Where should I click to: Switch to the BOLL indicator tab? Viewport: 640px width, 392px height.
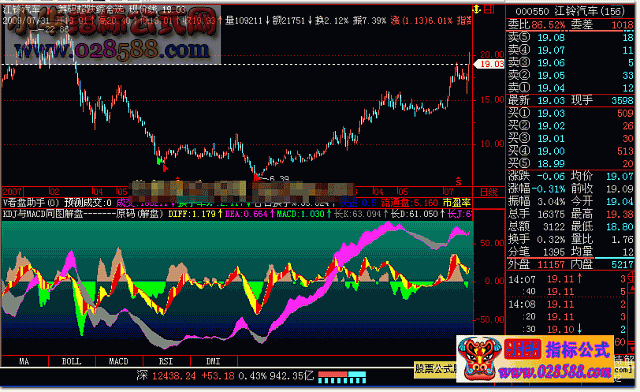pos(72,361)
